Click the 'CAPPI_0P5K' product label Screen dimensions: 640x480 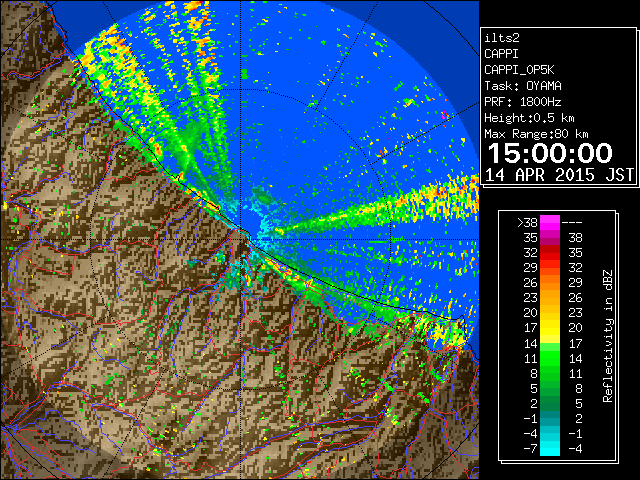(519, 70)
